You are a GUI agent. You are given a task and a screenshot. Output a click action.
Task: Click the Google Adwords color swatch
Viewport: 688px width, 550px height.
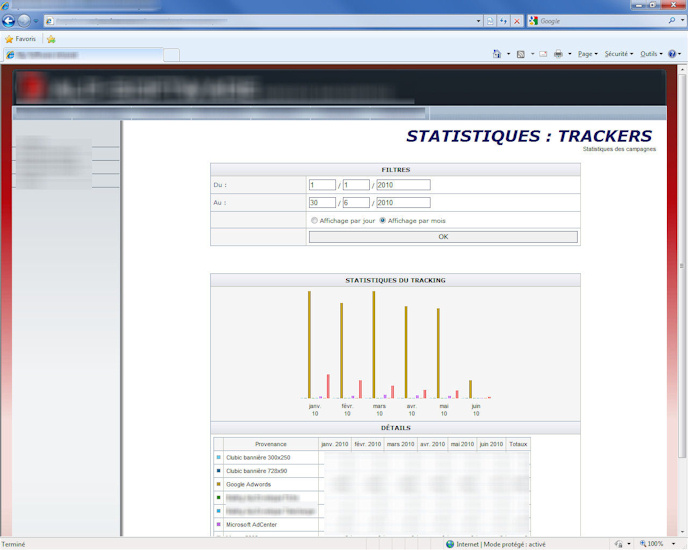point(219,484)
